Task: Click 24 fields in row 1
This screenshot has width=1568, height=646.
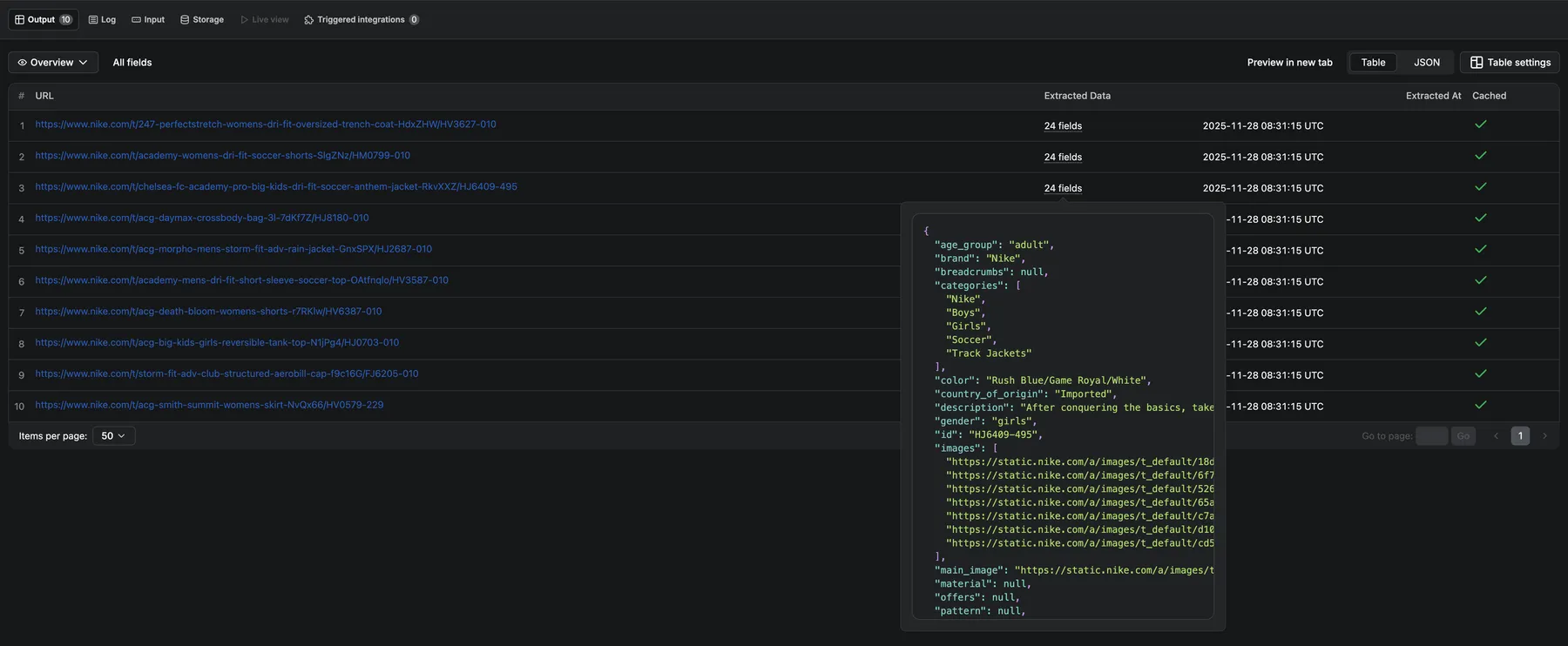Action: pyautogui.click(x=1063, y=126)
